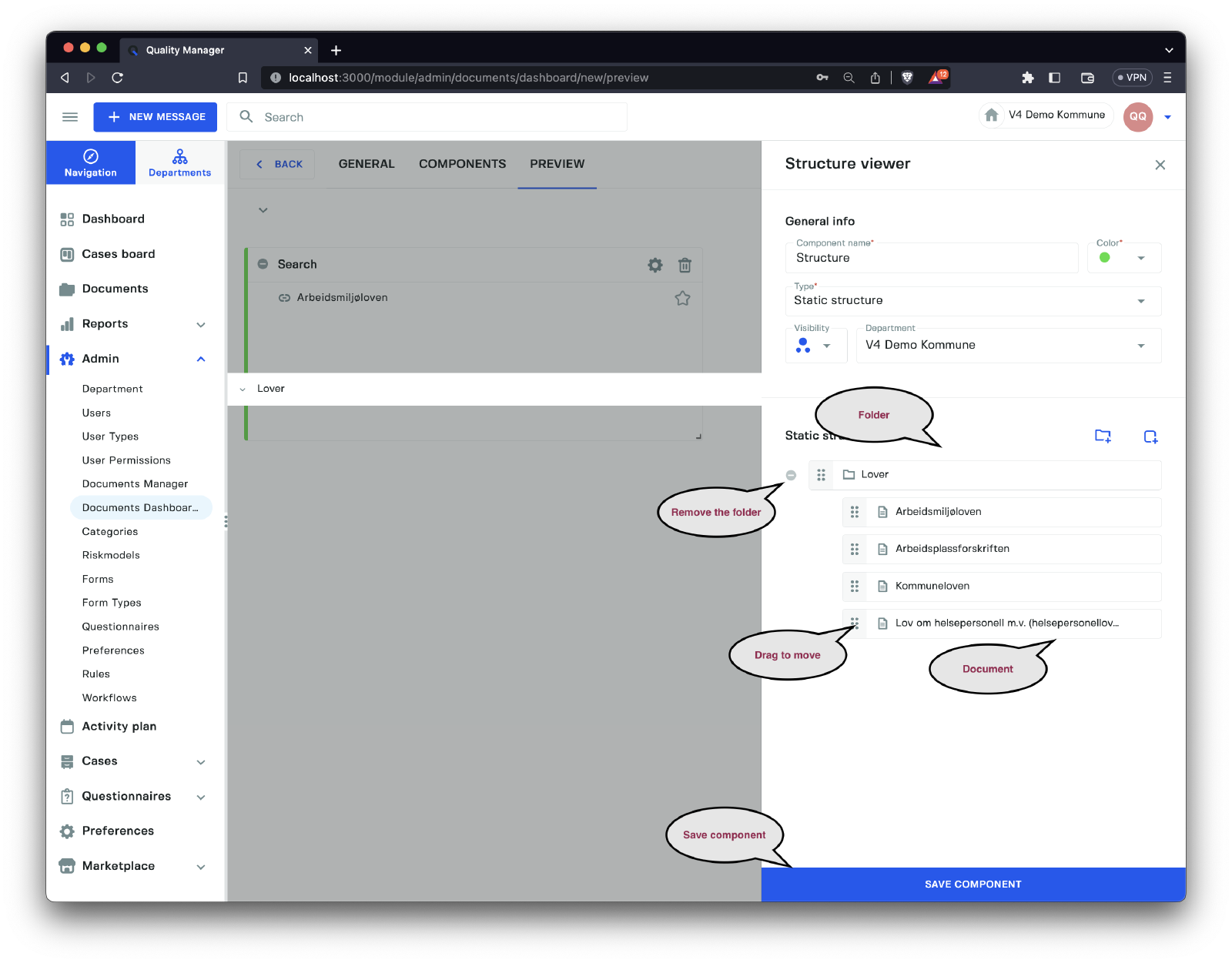
Task: Open the Department V4 Demo Kommune dropdown
Action: [1008, 346]
